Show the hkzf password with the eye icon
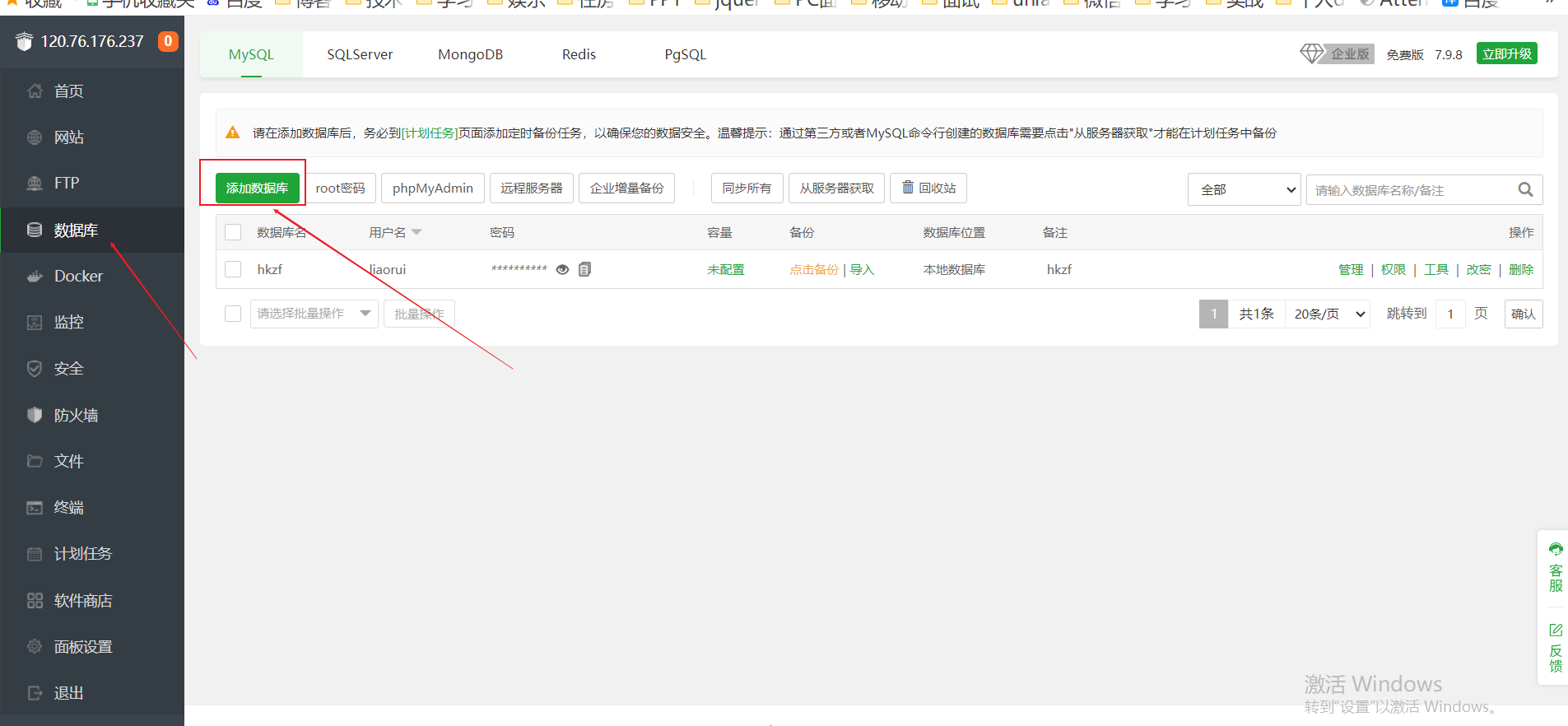Screen dimensions: 1568x726 click(x=562, y=269)
